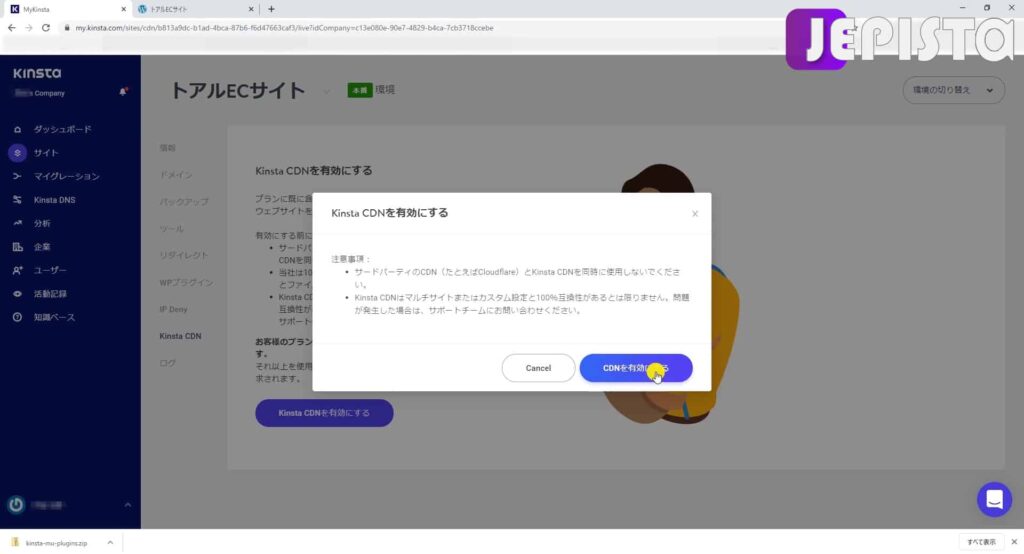Switch to the トアルECサイト browser tab
This screenshot has height=554, width=1024.
click(x=195, y=9)
